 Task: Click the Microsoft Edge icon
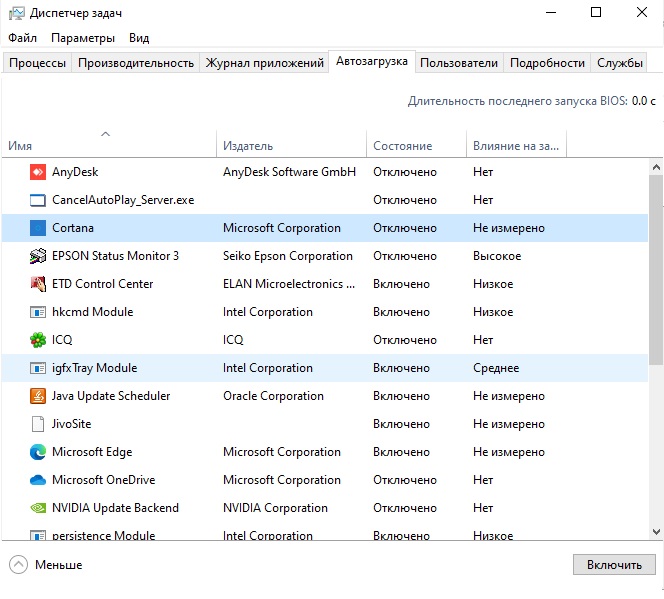(38, 452)
